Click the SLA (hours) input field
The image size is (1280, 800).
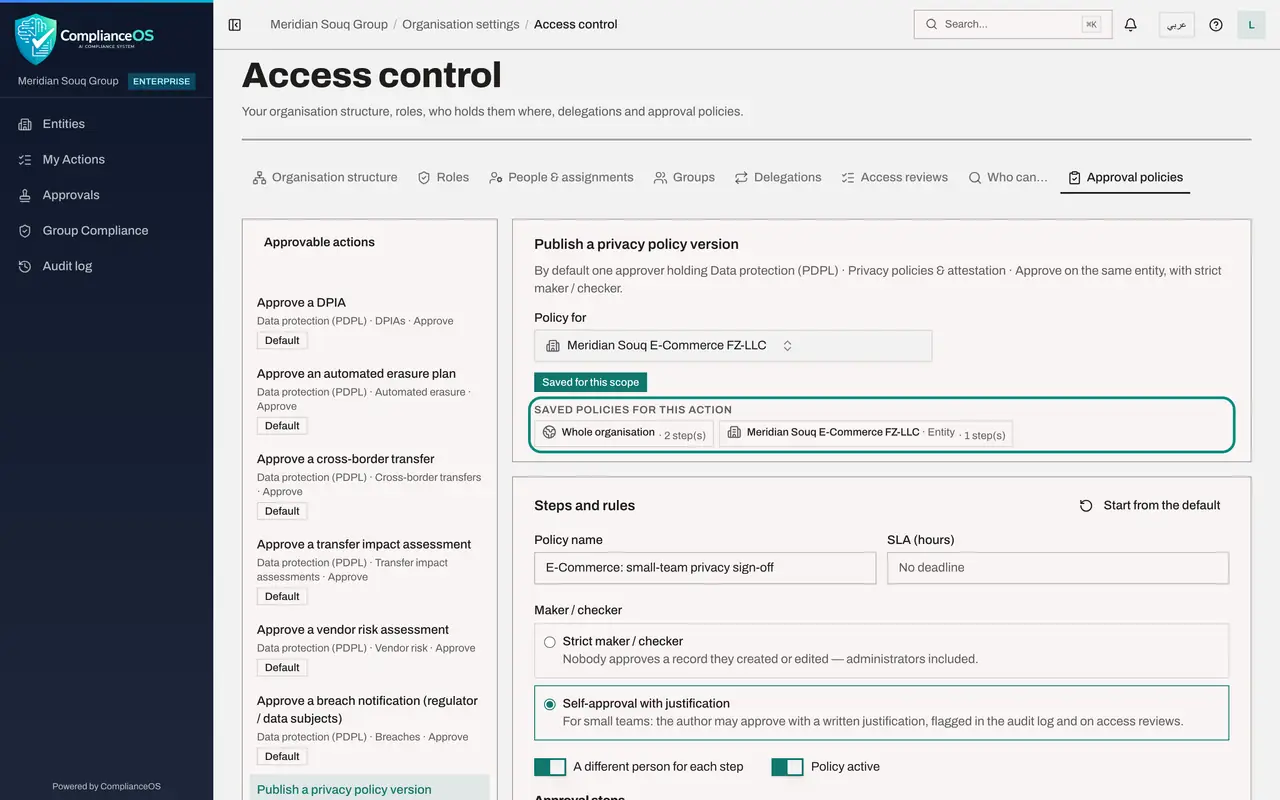1058,568
